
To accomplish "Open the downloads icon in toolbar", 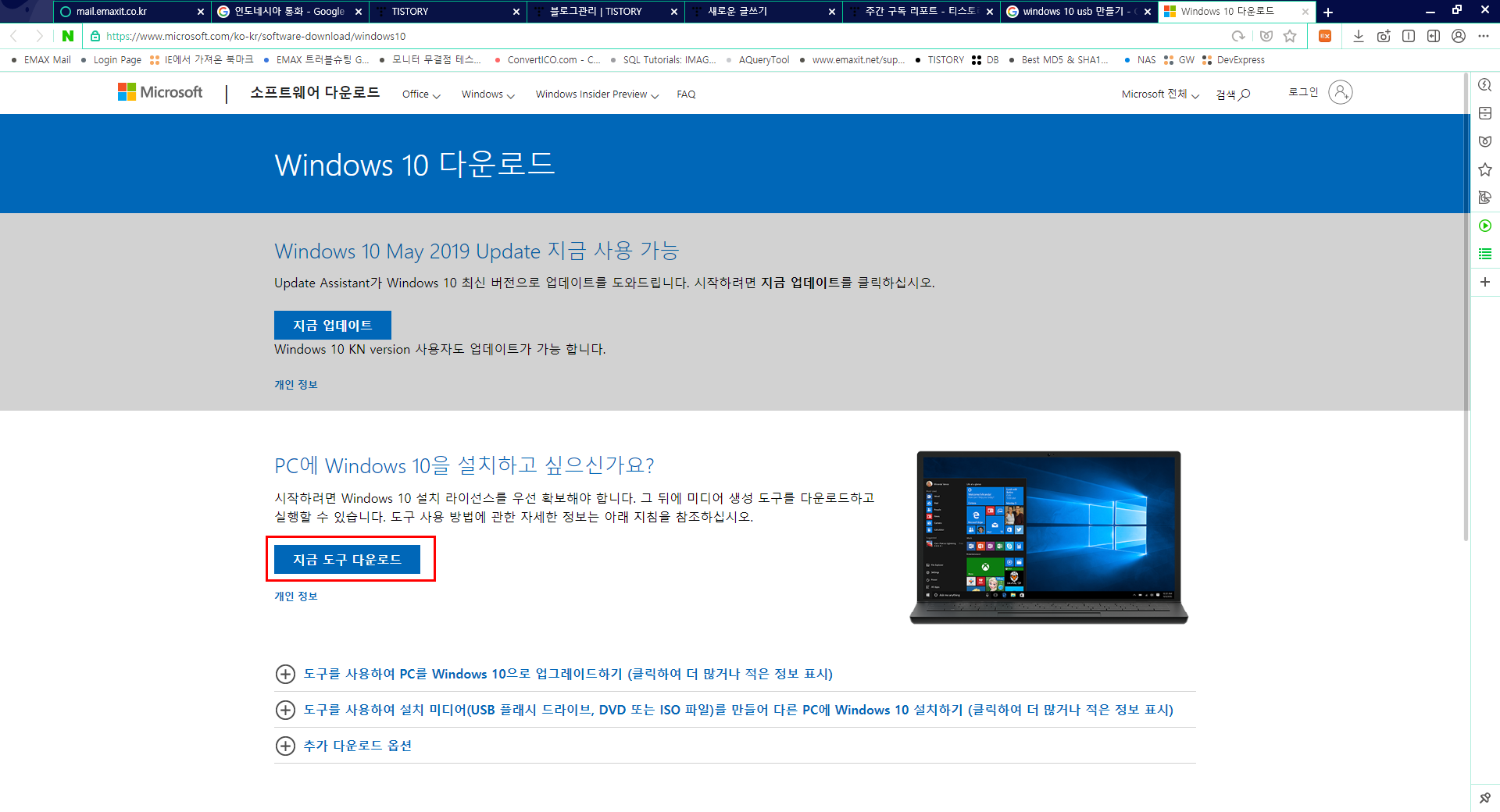I will 1359,36.
